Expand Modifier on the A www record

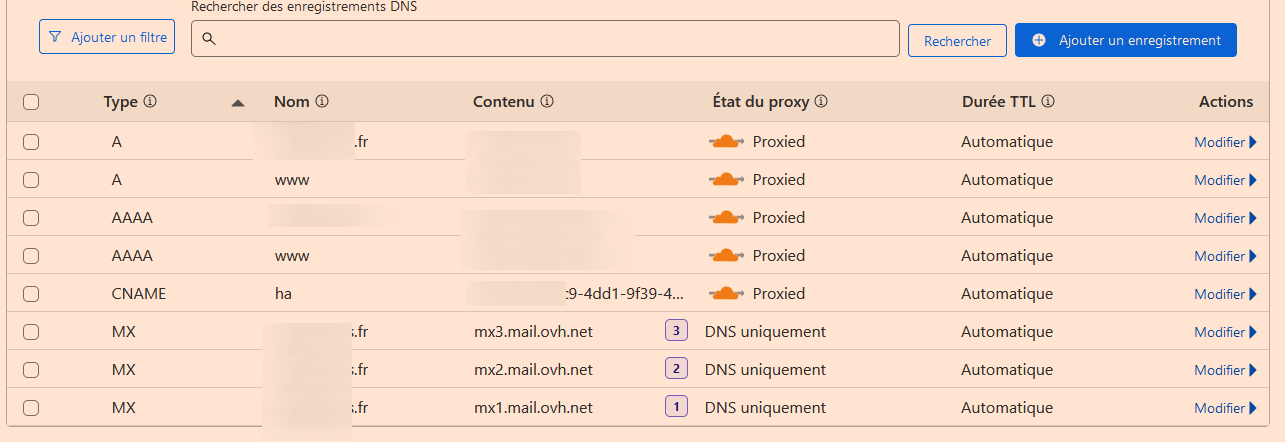(x=1225, y=180)
